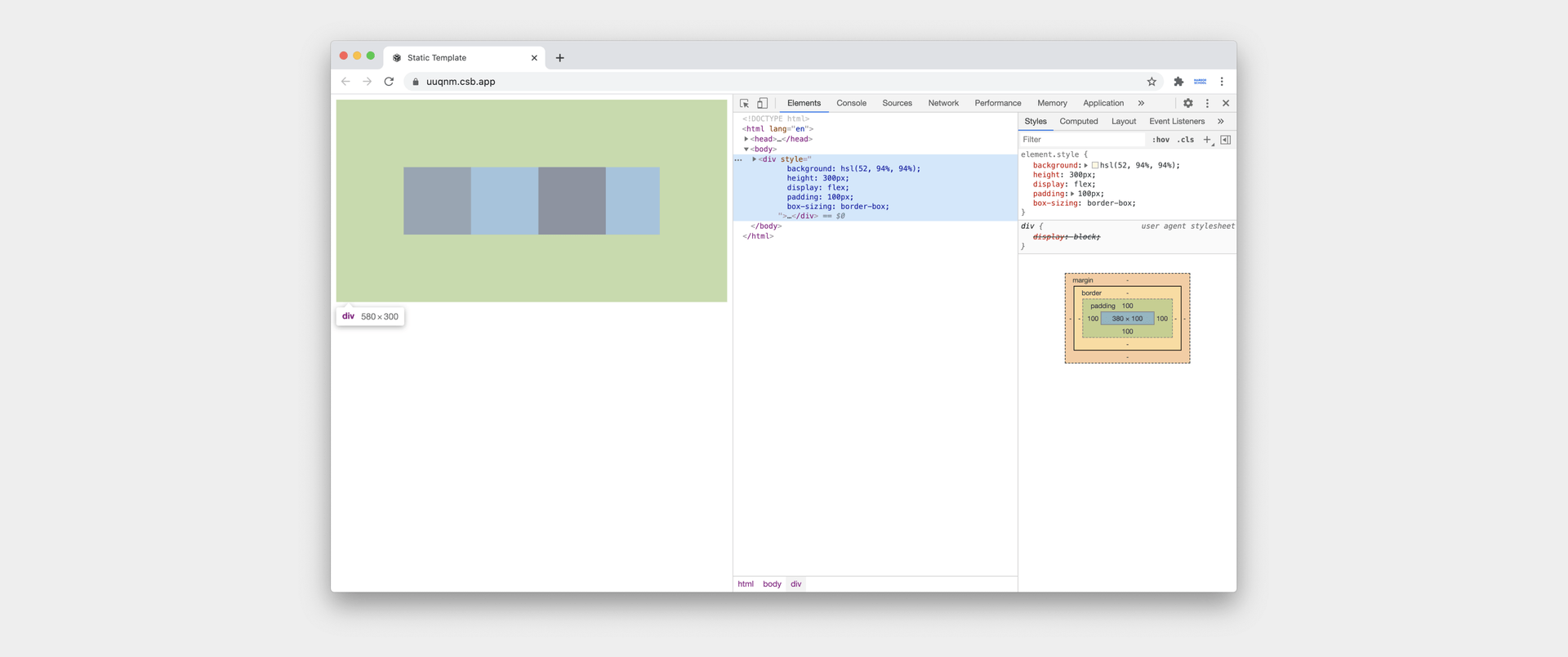The width and height of the screenshot is (1568, 657).
Task: Click the html breadcrumb
Action: [746, 584]
